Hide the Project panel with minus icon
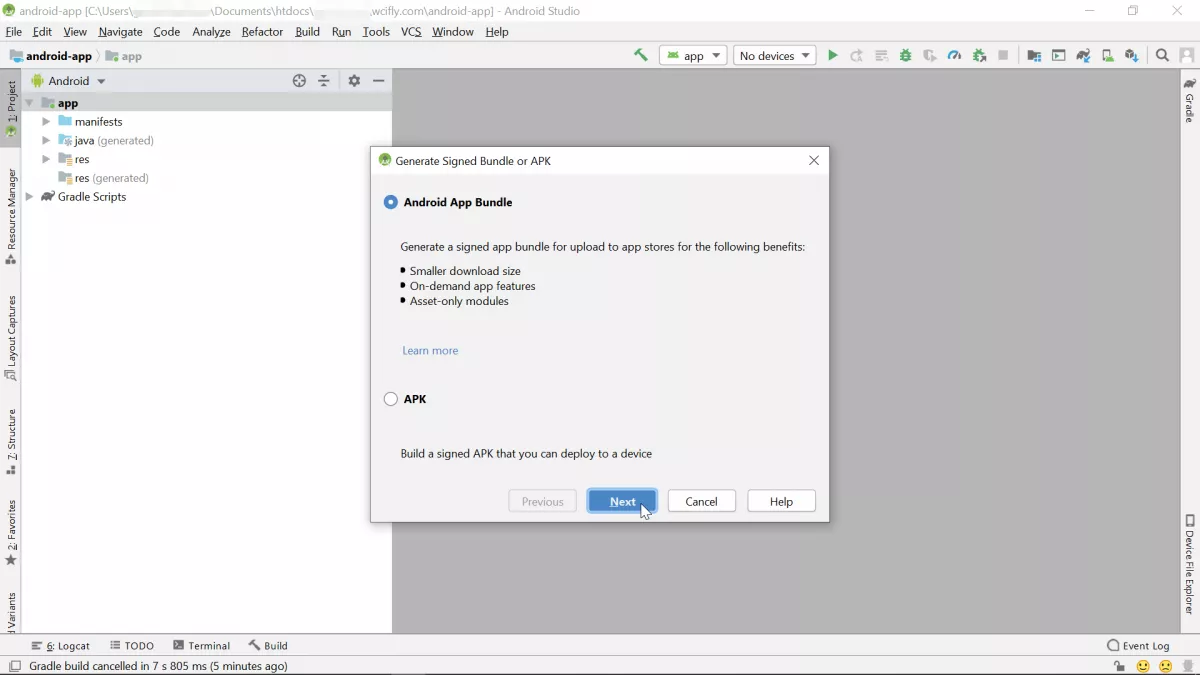The width and height of the screenshot is (1200, 675). tap(379, 81)
